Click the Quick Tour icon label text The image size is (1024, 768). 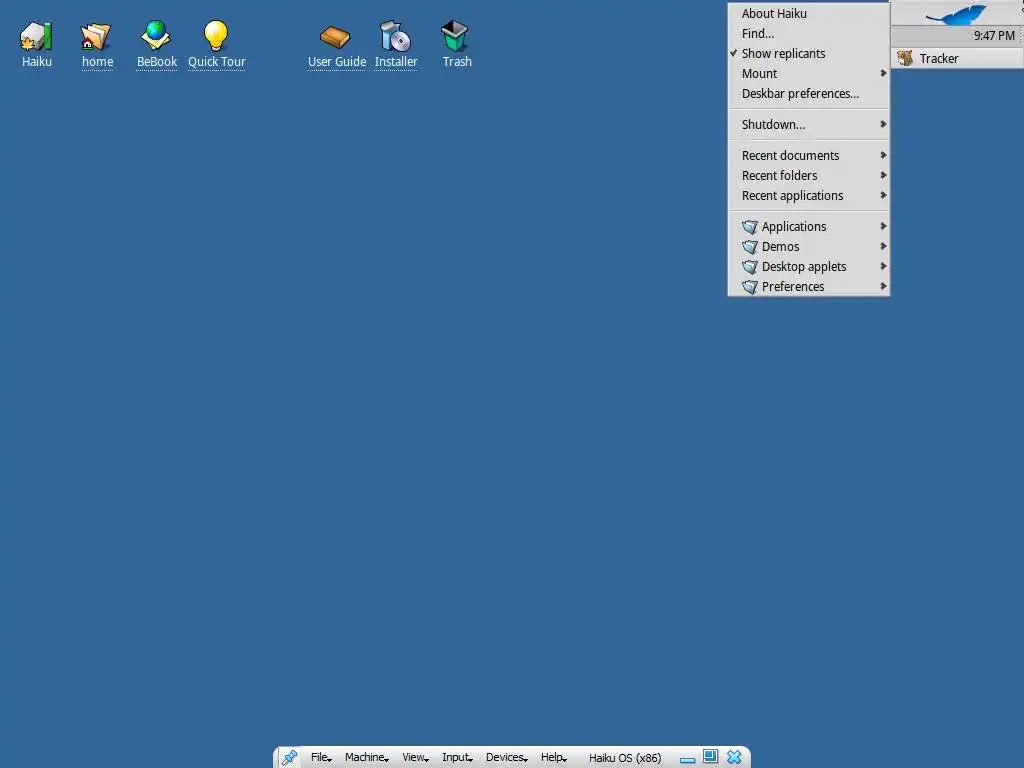tap(217, 62)
